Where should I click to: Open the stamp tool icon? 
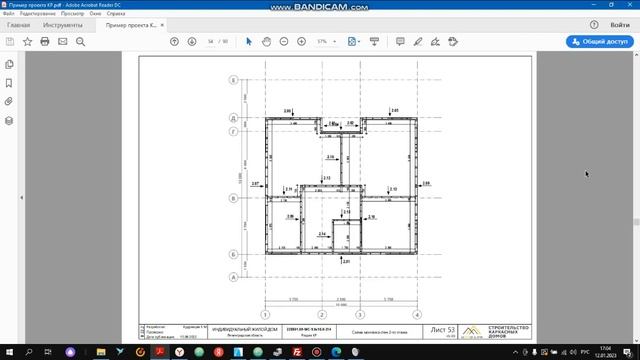tap(453, 42)
